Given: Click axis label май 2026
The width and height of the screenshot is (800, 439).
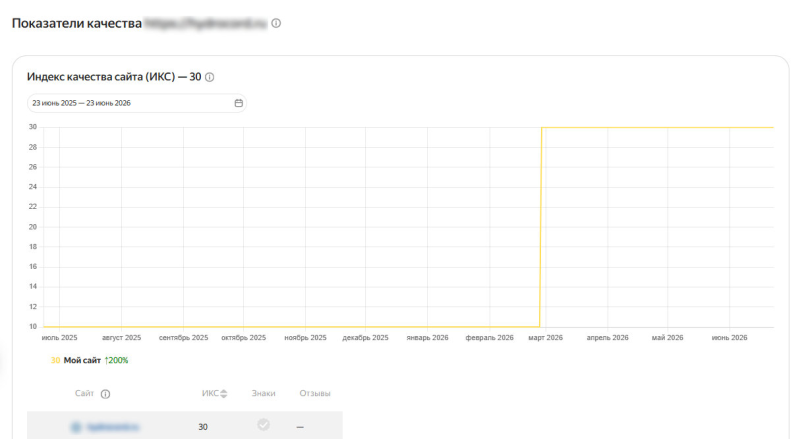Looking at the screenshot, I should click(667, 337).
